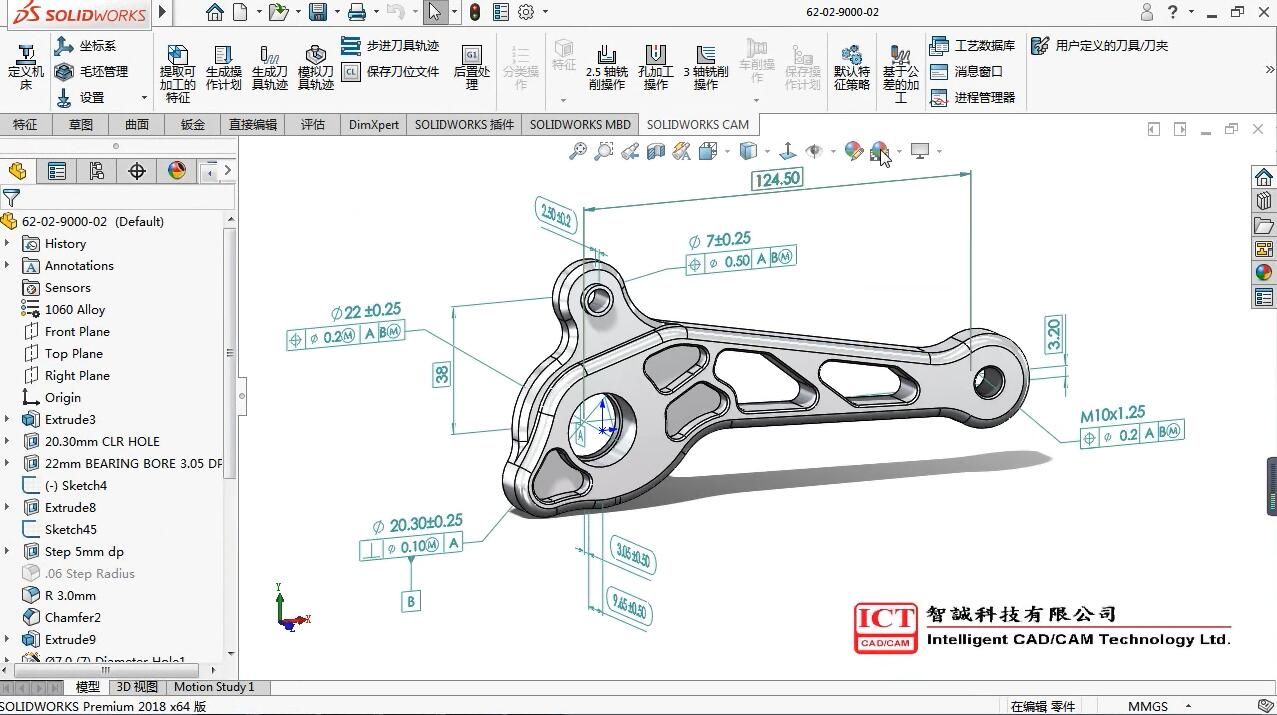Click the Home icon in top toolbar
Screen dimensions: 1277x715
(214, 12)
